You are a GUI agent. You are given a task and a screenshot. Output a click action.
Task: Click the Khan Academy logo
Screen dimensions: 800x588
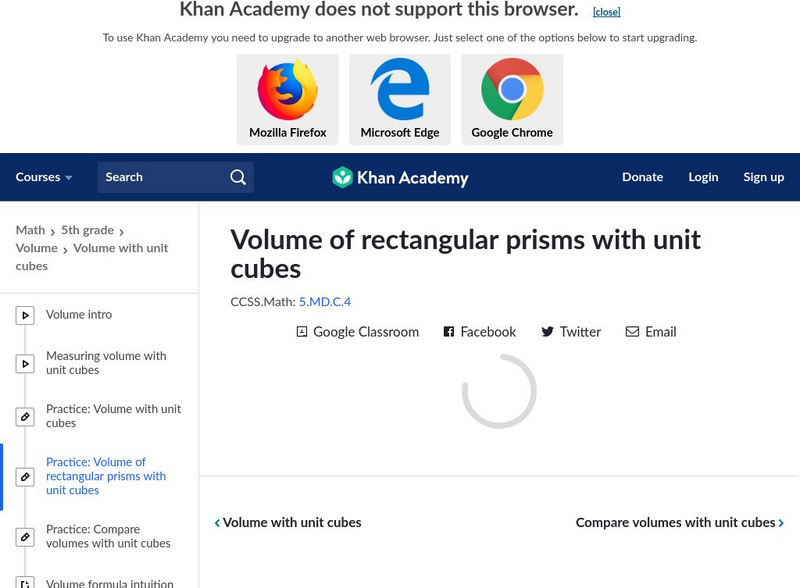(x=400, y=178)
